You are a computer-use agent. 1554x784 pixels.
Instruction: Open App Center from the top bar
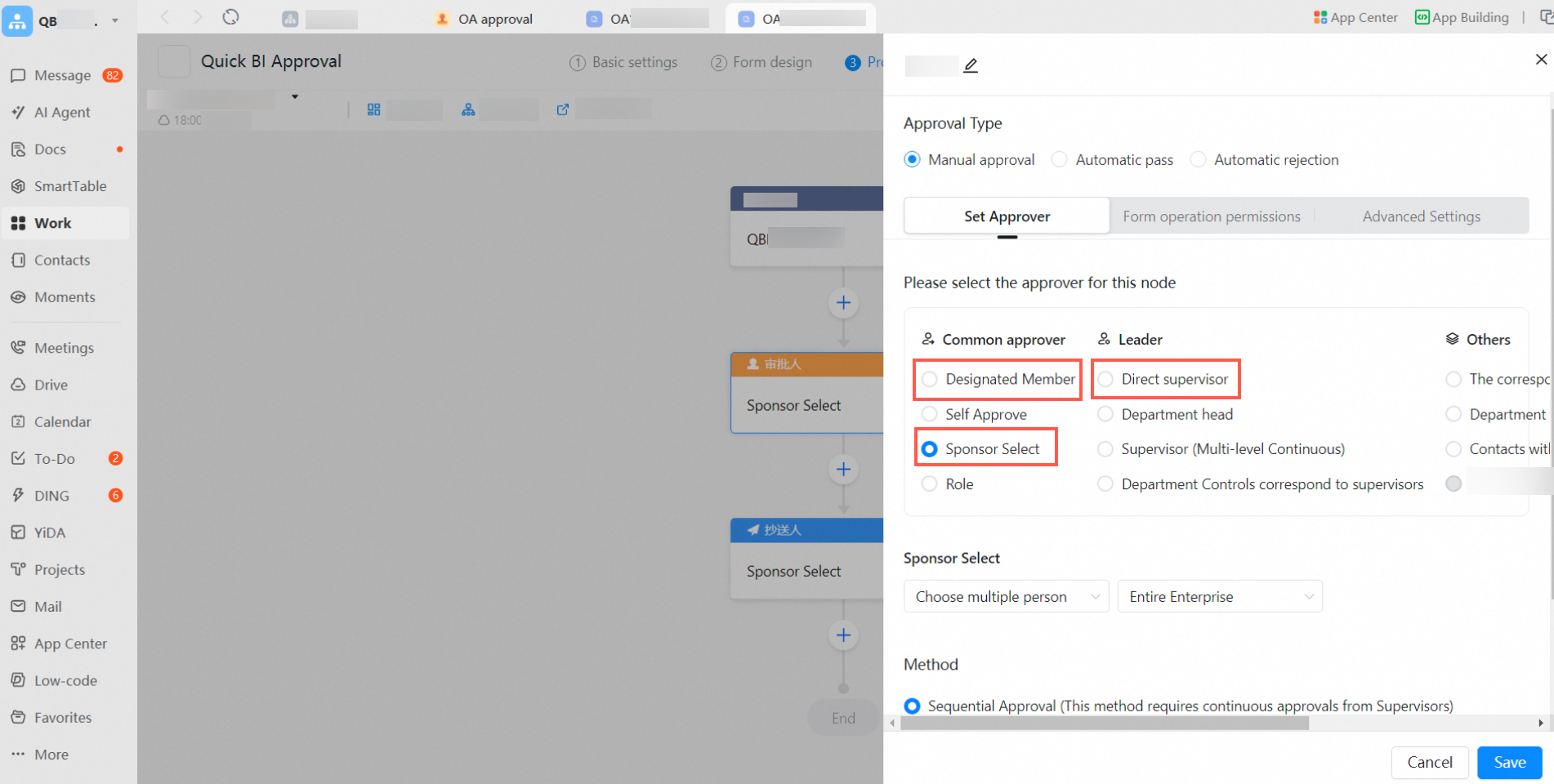1355,17
